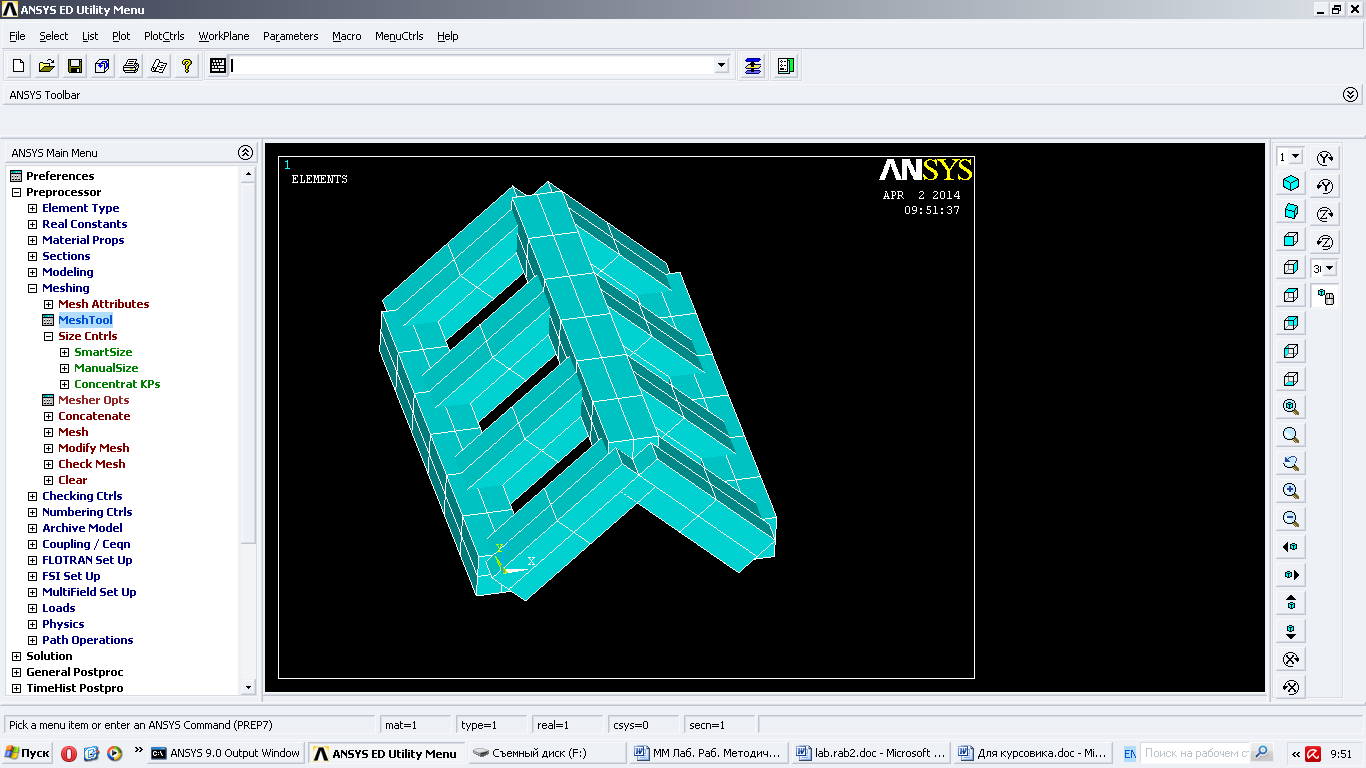This screenshot has height=768, width=1366.
Task: Open the rotation increment dropdown
Action: click(1330, 269)
